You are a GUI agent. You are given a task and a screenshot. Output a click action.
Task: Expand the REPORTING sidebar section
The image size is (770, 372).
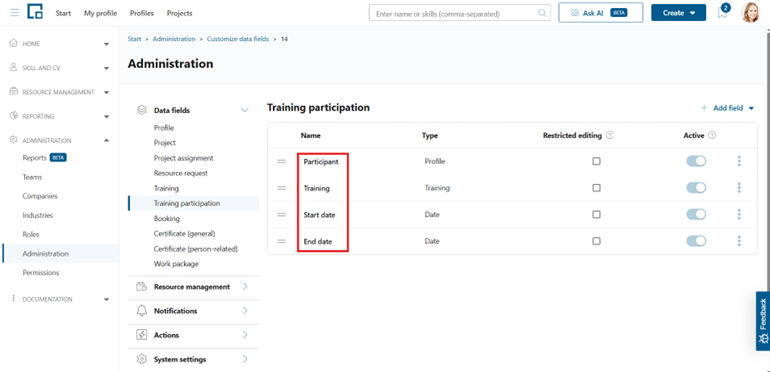click(x=107, y=117)
